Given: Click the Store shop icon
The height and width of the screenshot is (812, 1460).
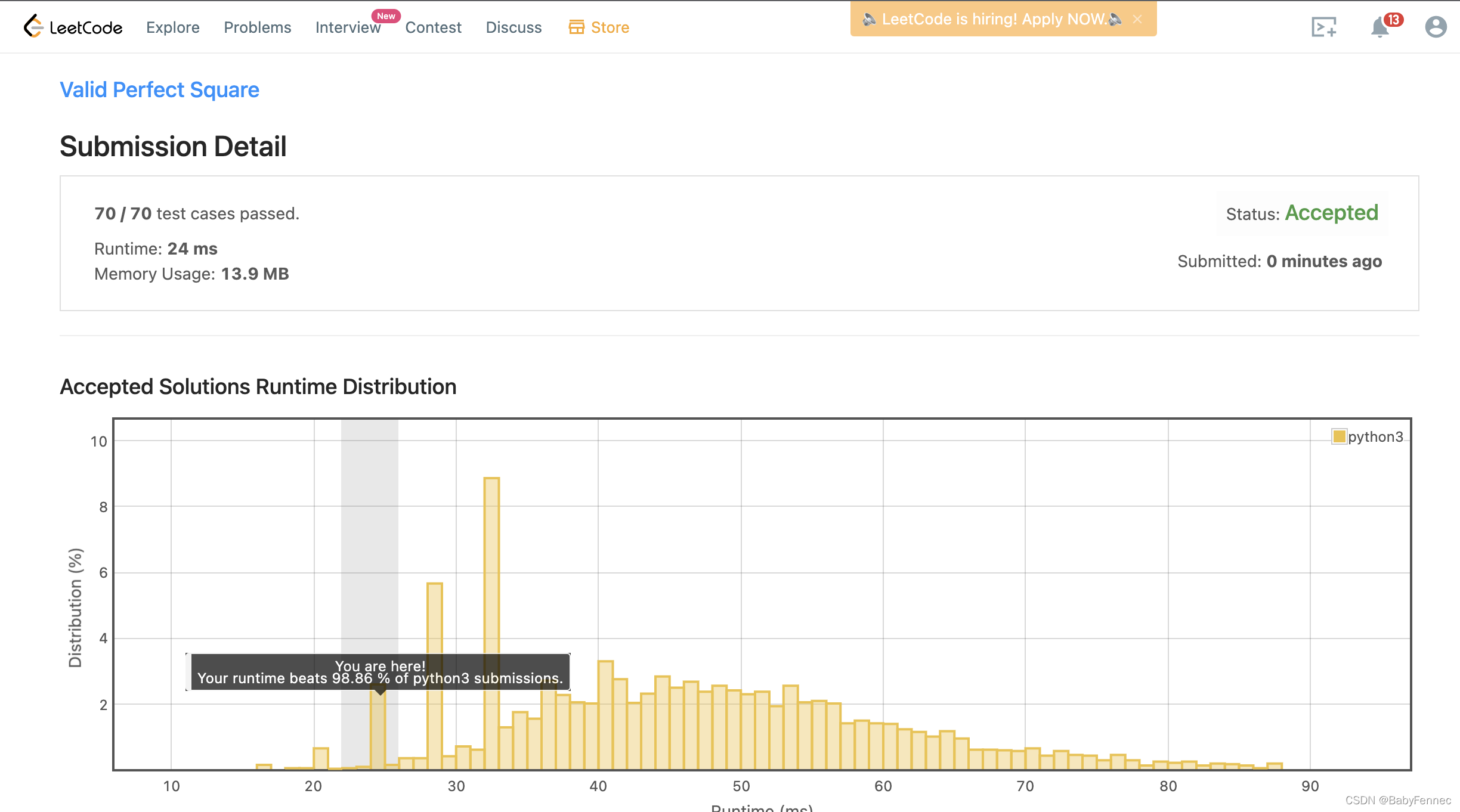Looking at the screenshot, I should click(x=576, y=27).
